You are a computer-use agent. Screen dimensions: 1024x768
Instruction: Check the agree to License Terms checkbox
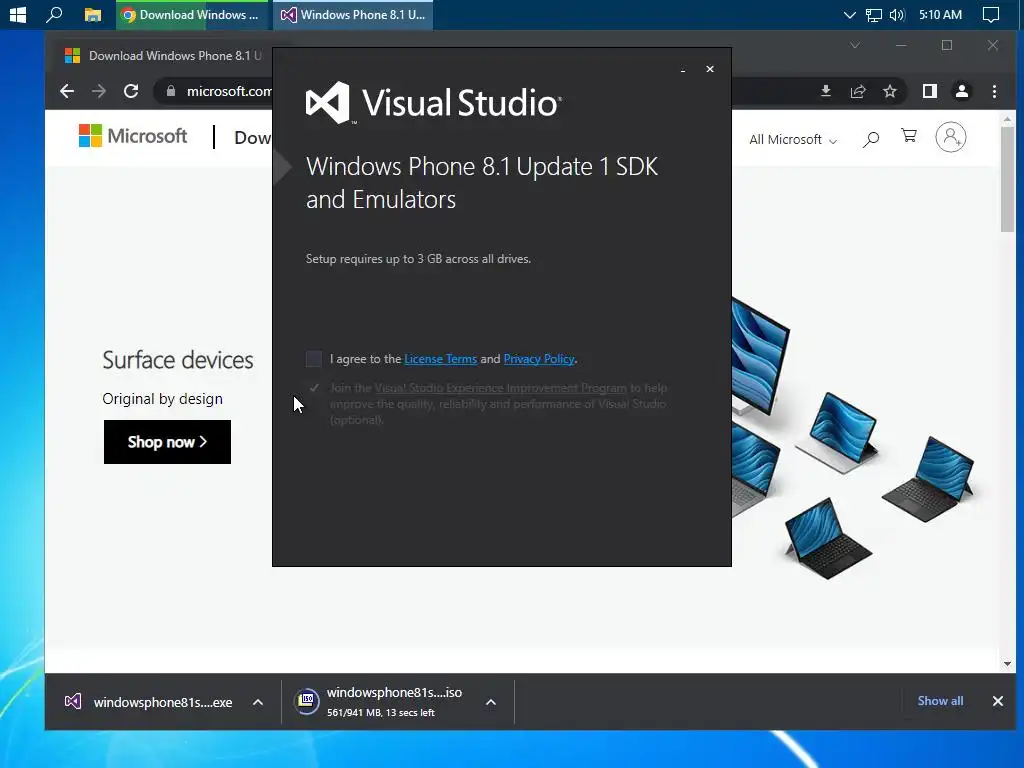(313, 359)
